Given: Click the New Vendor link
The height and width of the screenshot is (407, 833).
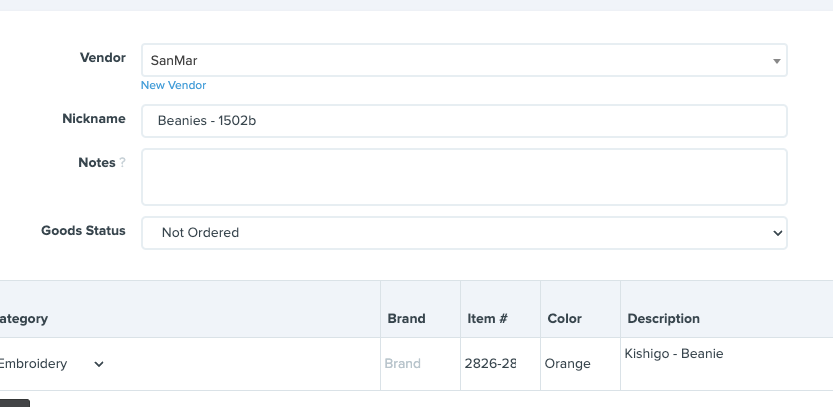Looking at the screenshot, I should point(173,85).
